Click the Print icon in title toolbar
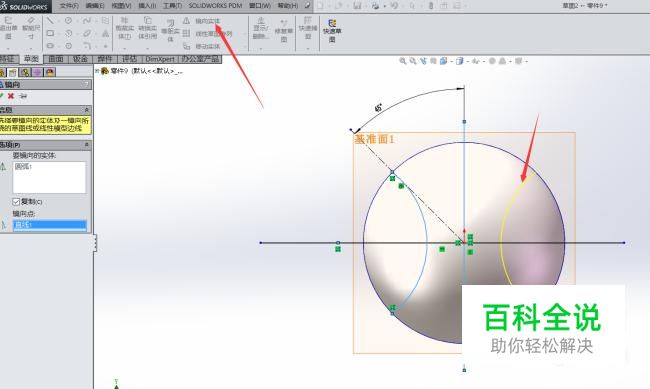 click(x=376, y=6)
